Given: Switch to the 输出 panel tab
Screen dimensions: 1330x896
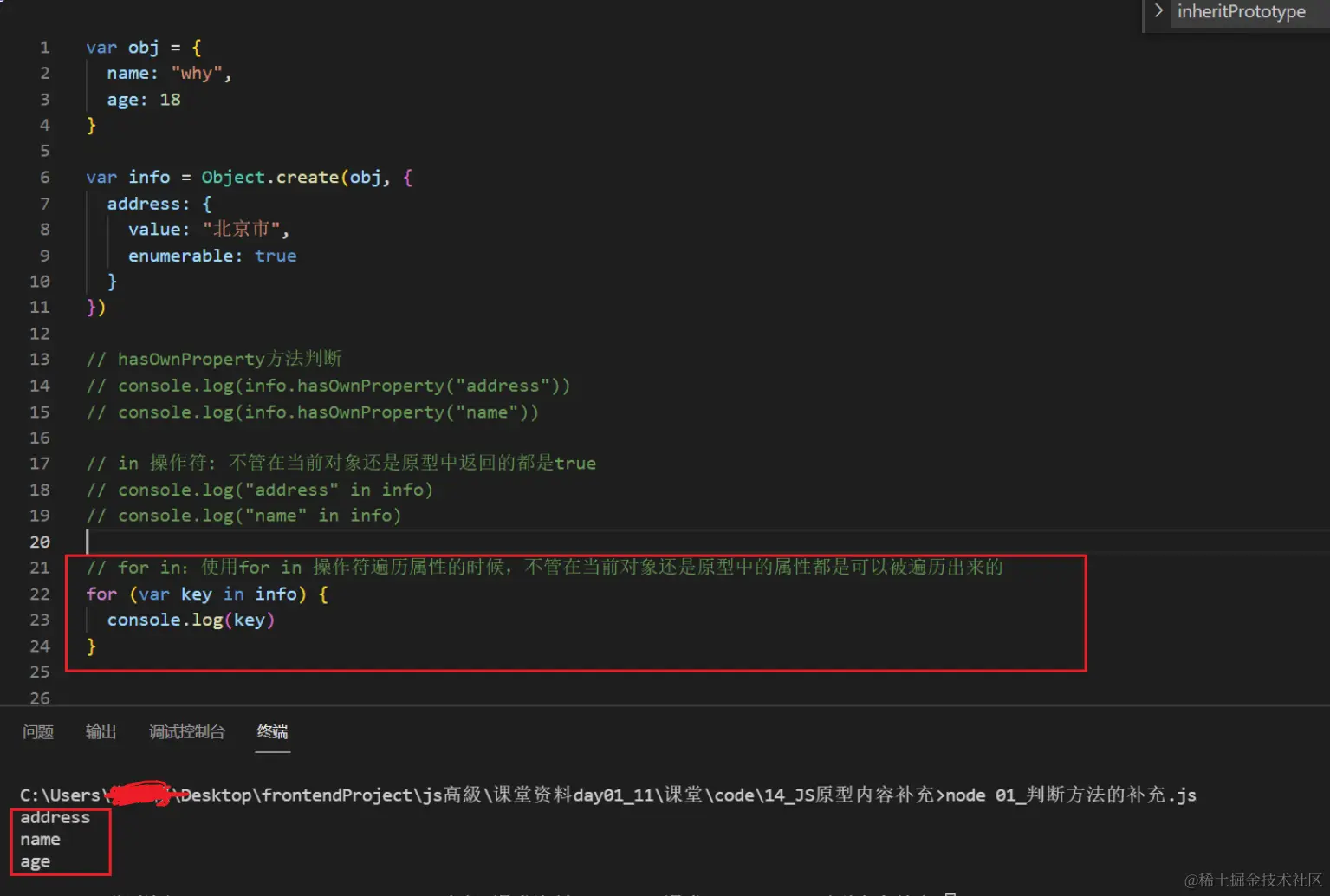Looking at the screenshot, I should [101, 732].
